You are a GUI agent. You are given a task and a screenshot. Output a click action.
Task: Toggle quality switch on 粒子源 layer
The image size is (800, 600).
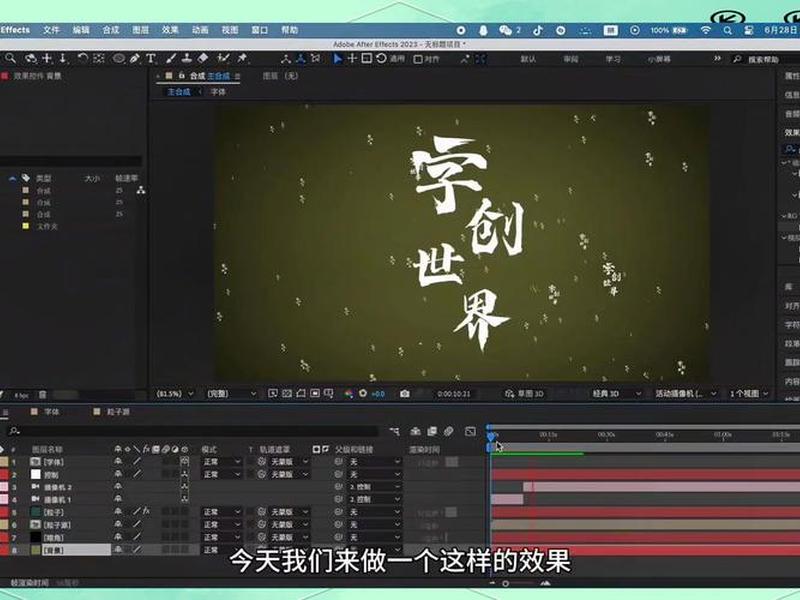click(x=137, y=524)
